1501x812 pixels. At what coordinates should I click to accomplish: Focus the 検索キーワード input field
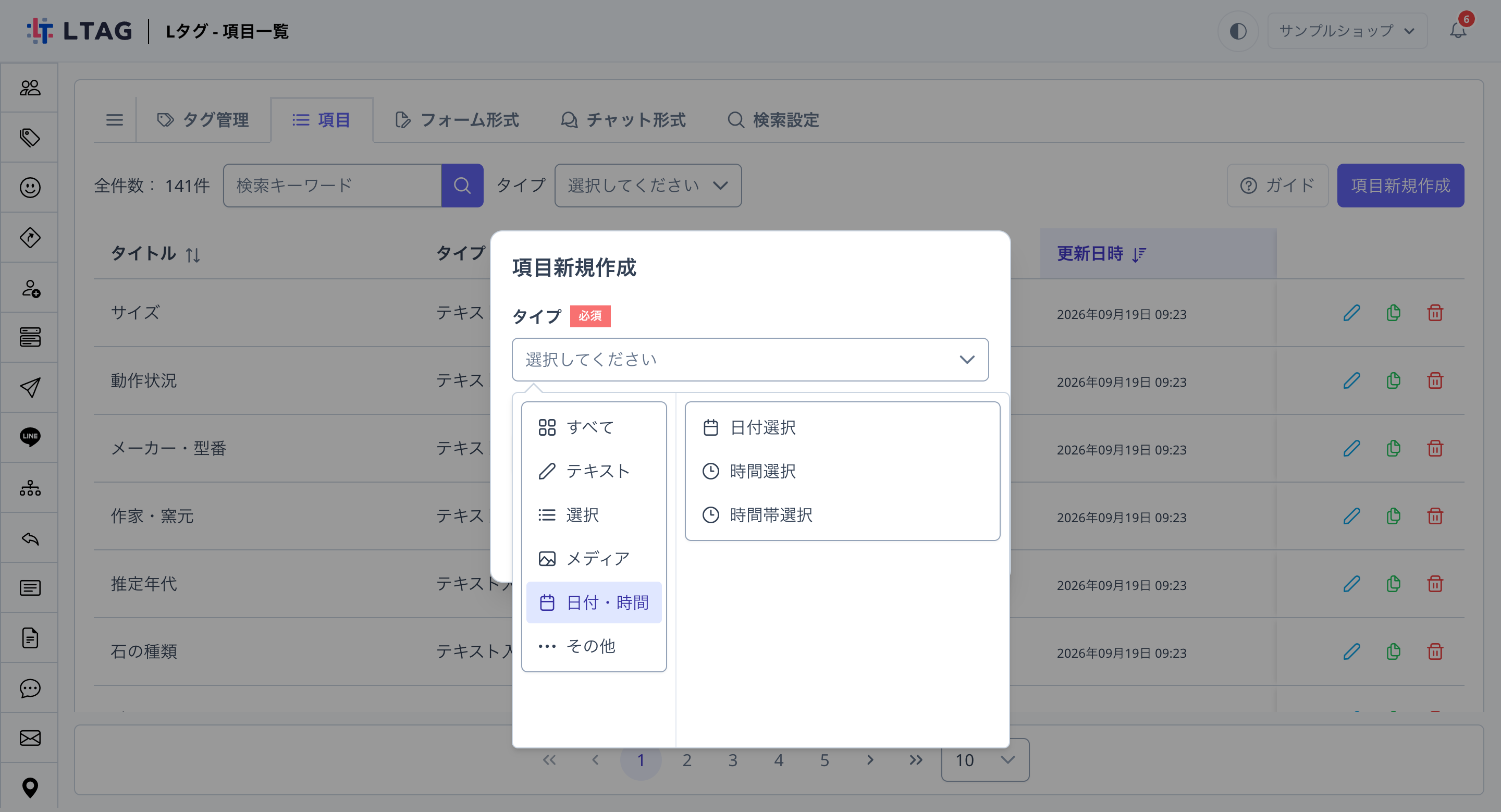(x=332, y=185)
